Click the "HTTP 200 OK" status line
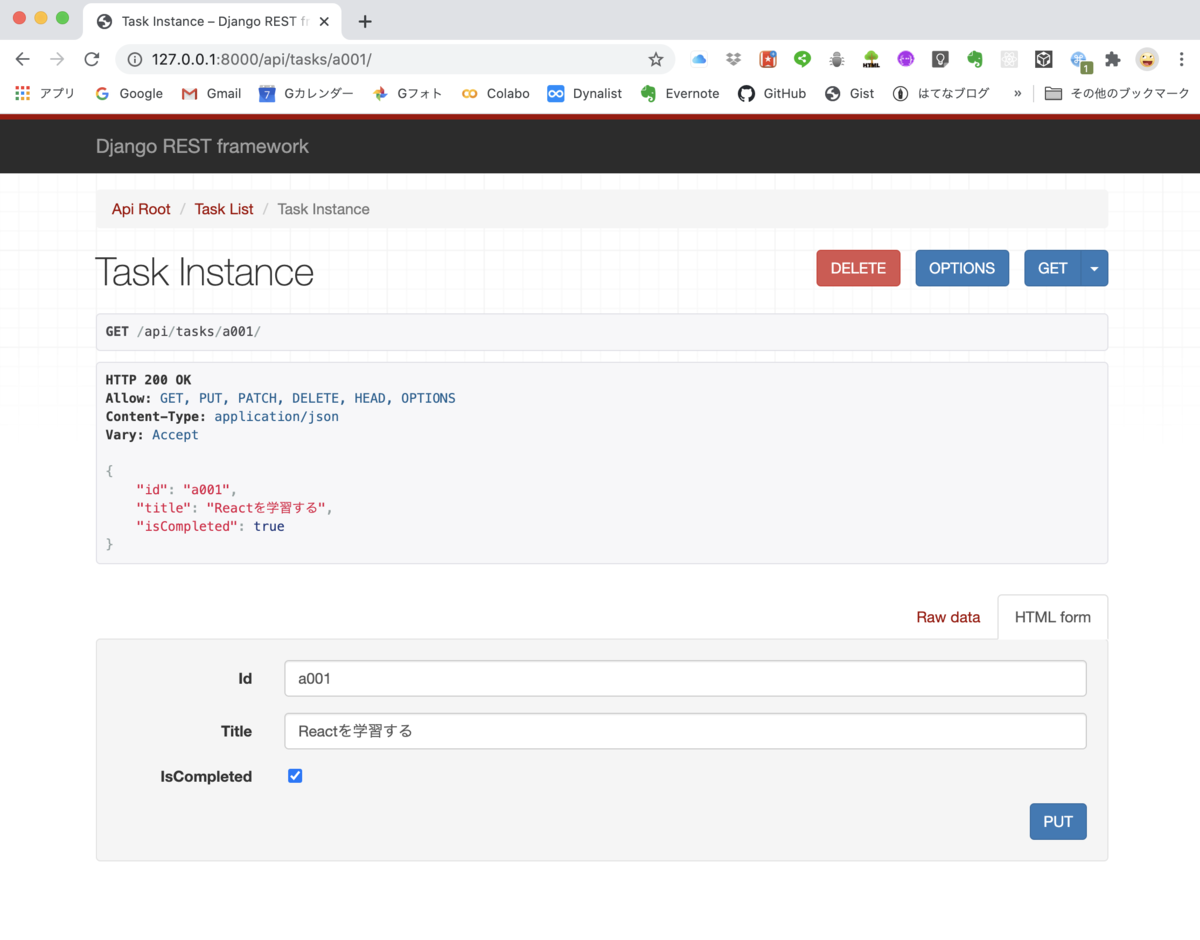Image resolution: width=1200 pixels, height=940 pixels. pyautogui.click(x=148, y=380)
